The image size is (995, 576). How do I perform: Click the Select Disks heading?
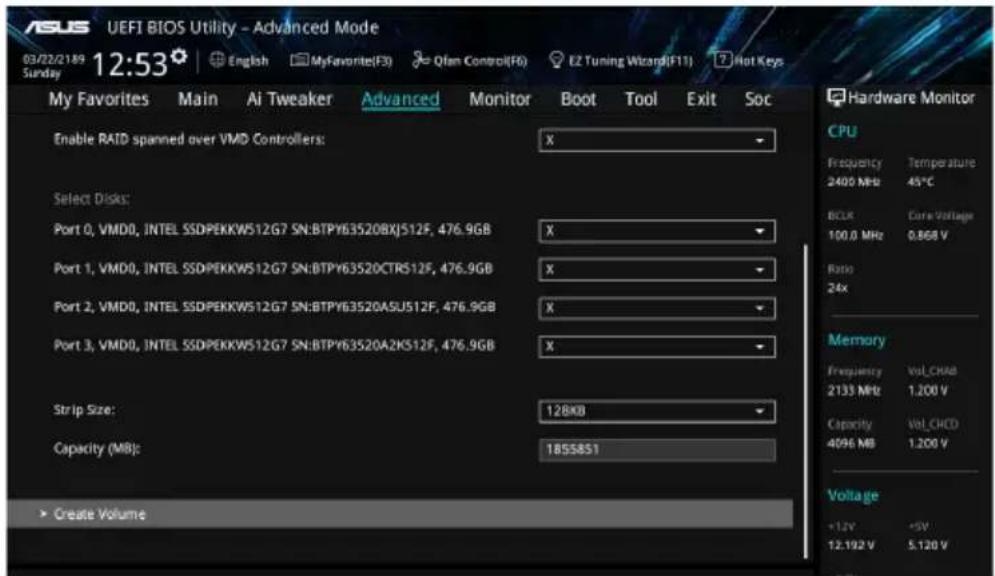(x=91, y=199)
